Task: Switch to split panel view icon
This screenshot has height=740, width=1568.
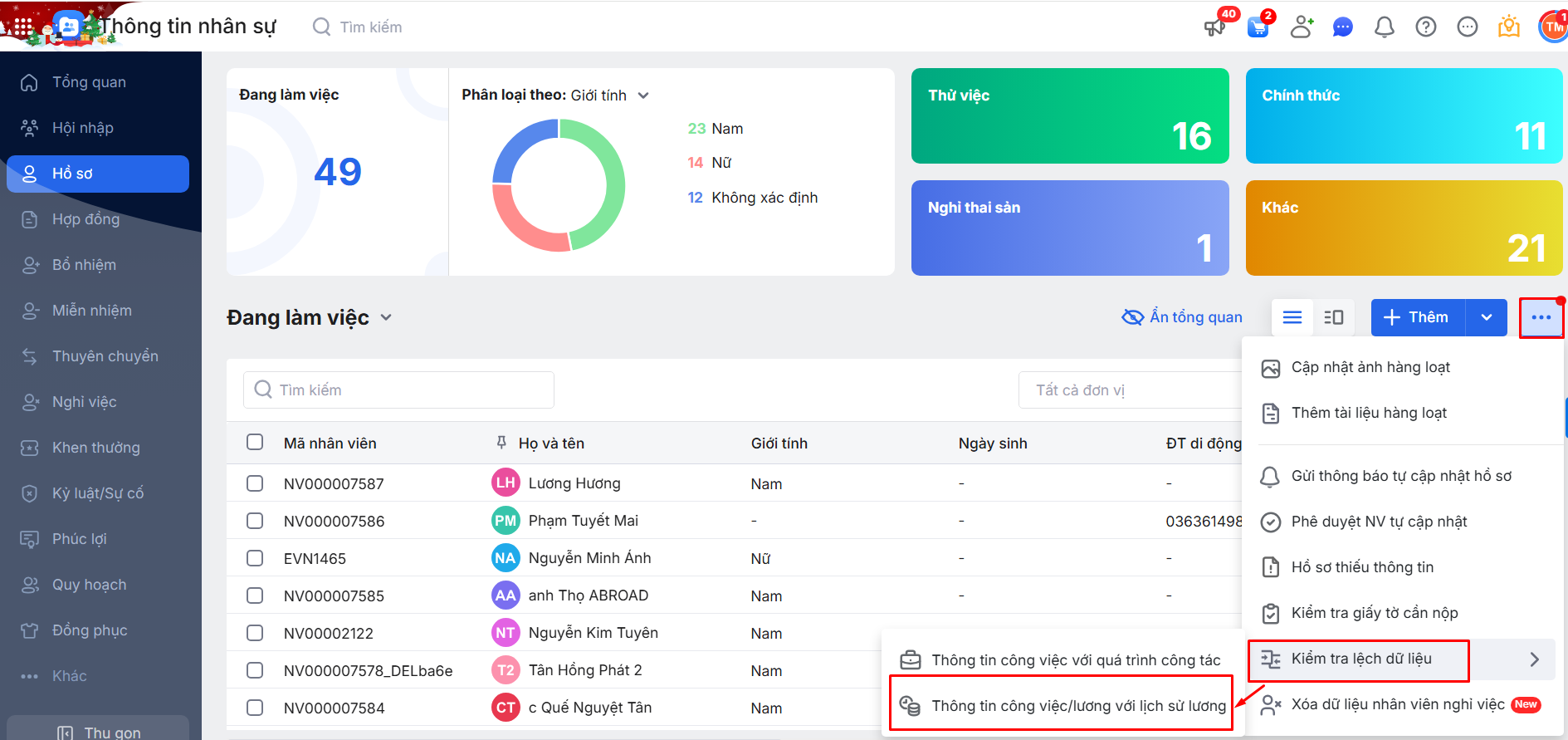Action: [1333, 317]
